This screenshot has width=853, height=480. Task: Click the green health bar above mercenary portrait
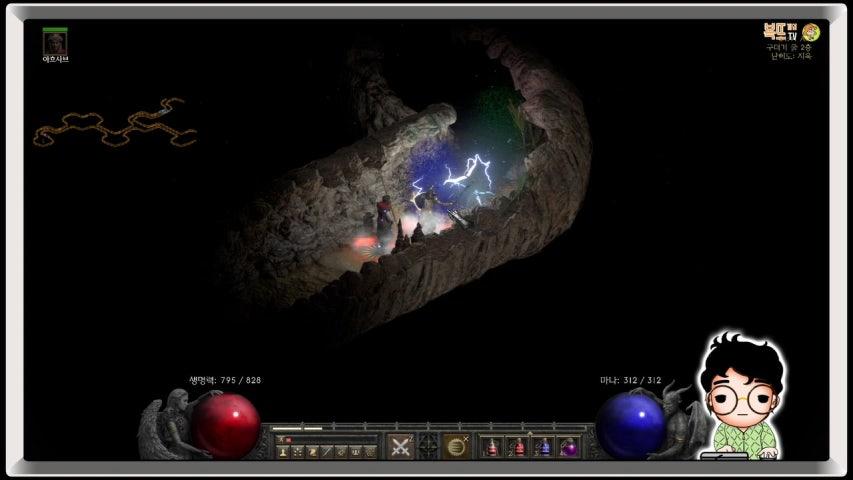pos(55,30)
